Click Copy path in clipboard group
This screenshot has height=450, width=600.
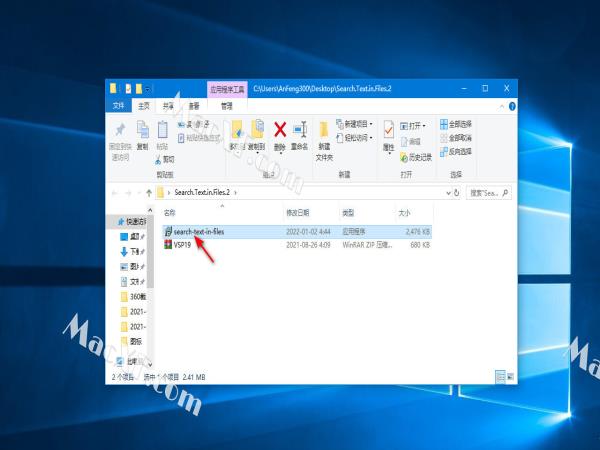194,124
